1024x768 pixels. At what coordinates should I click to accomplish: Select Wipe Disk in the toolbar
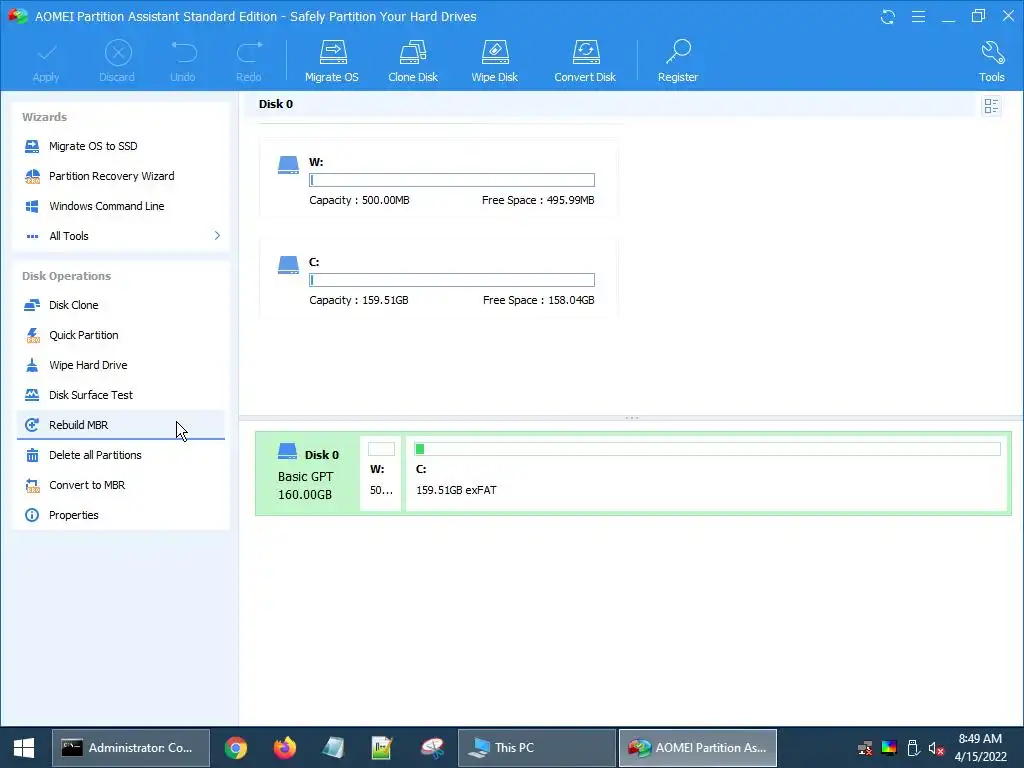494,61
